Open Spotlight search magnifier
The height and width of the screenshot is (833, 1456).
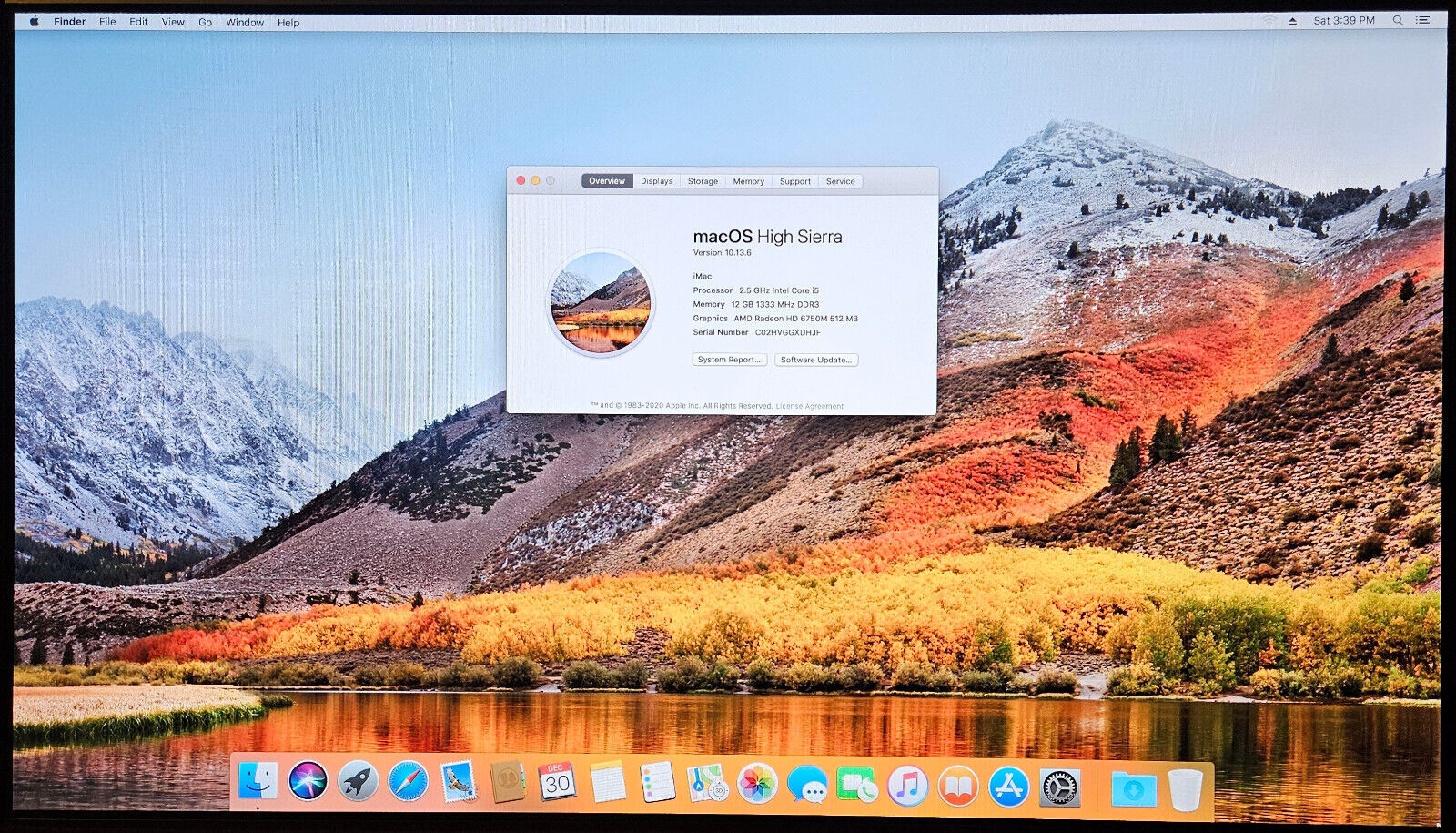point(1398,20)
